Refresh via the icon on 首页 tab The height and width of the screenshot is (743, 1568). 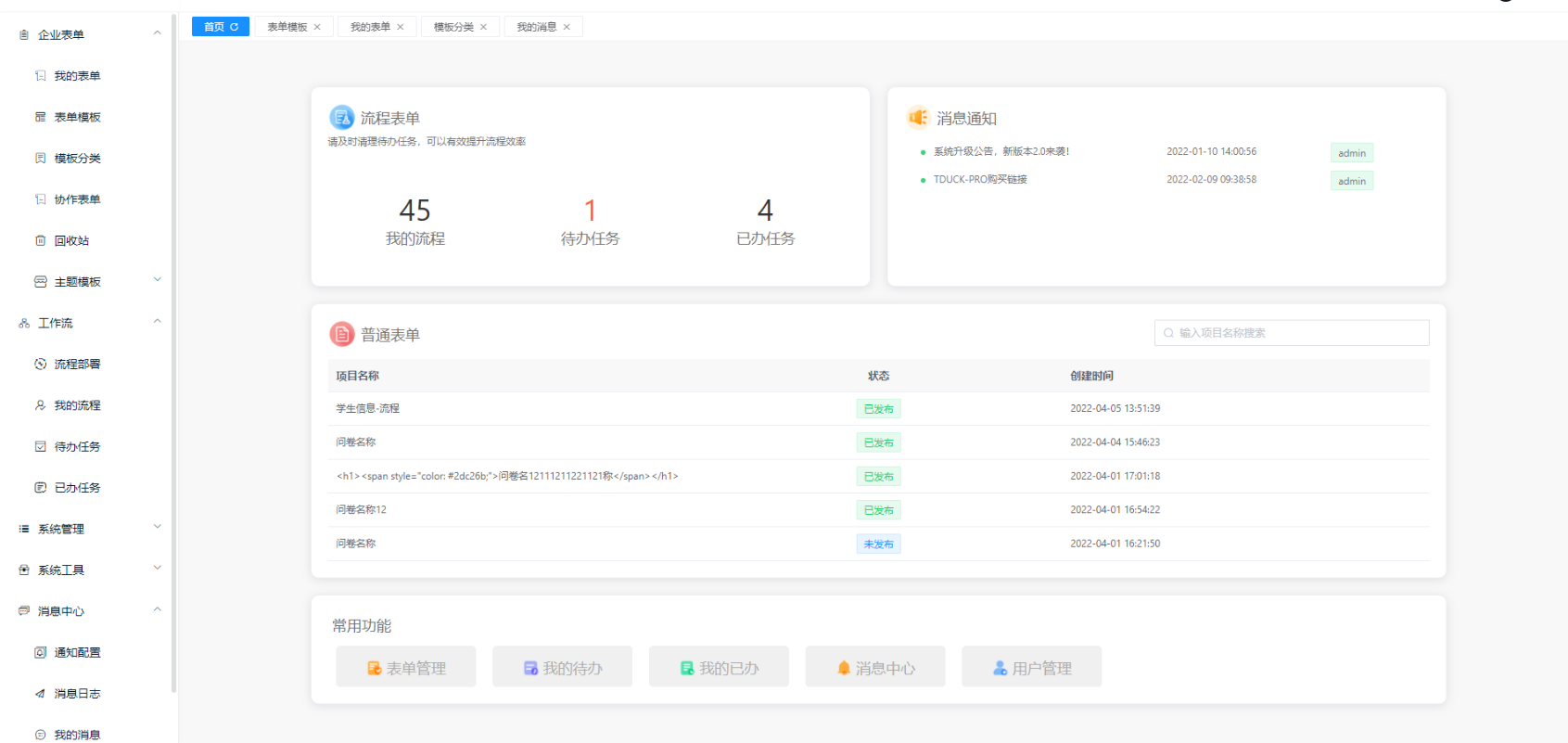click(x=235, y=27)
